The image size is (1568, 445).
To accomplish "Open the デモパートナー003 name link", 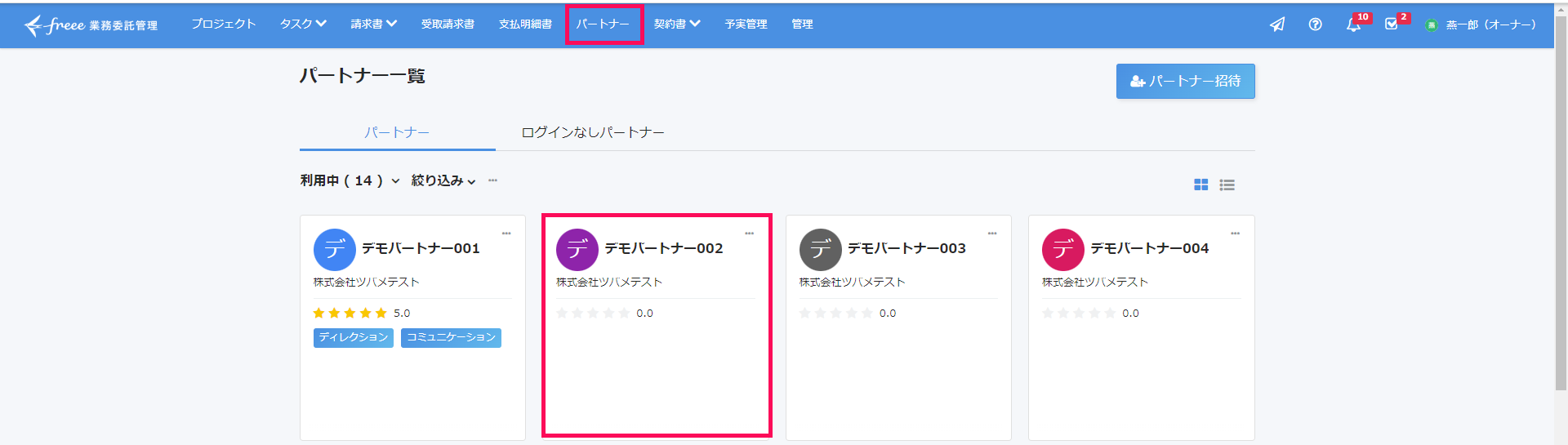I will point(906,248).
